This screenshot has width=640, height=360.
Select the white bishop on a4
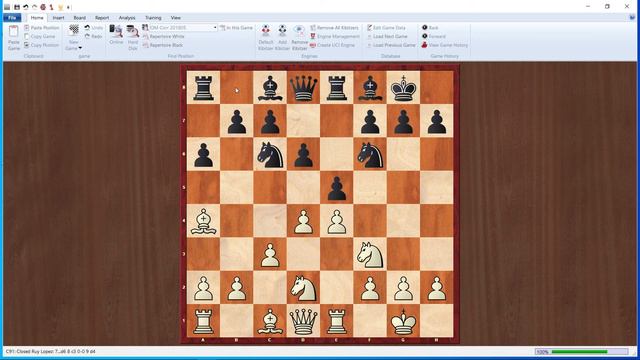(x=203, y=221)
